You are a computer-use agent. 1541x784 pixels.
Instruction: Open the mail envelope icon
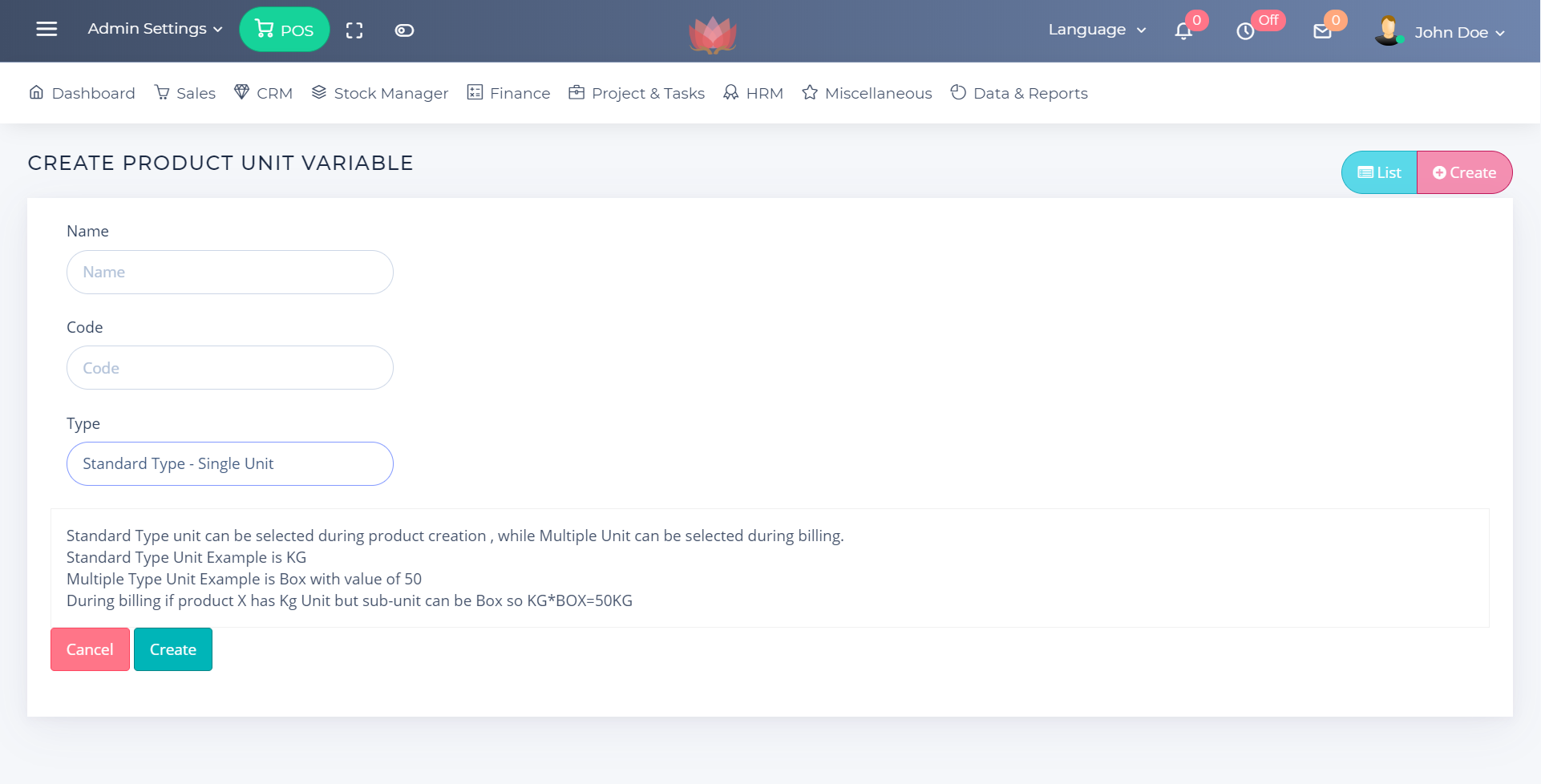click(x=1322, y=31)
